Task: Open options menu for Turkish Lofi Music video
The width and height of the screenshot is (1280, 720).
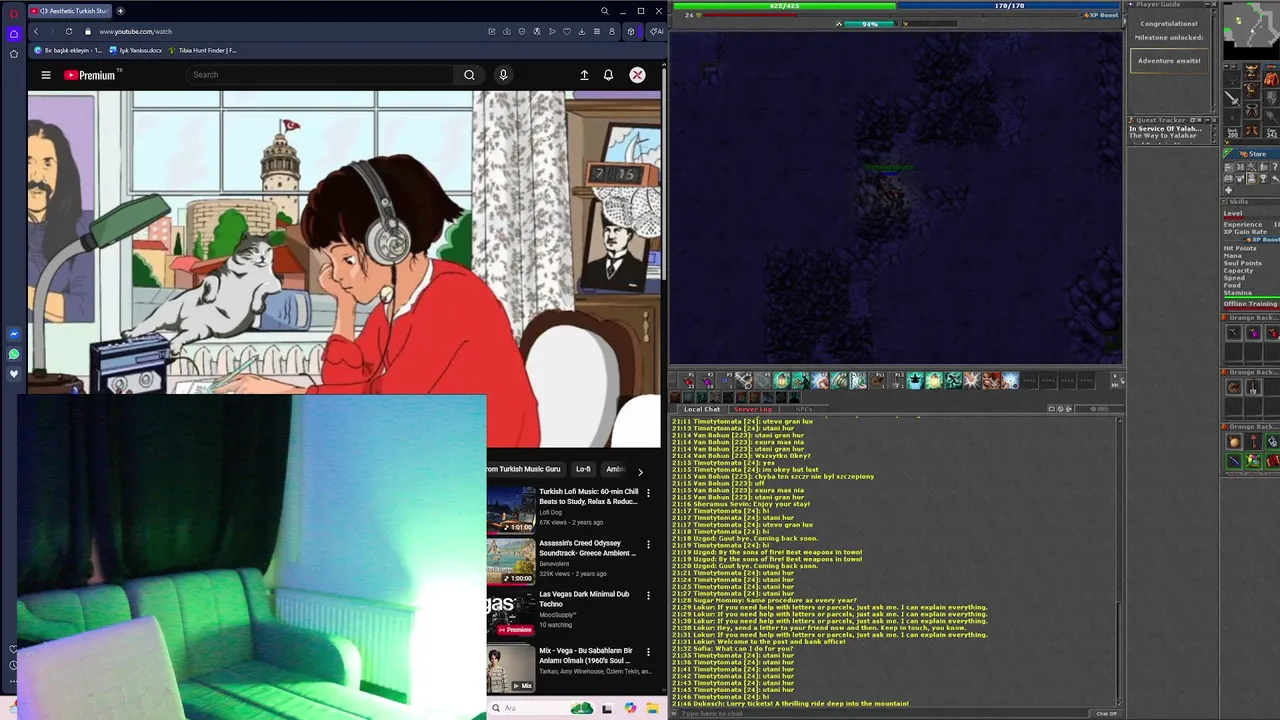Action: (x=648, y=493)
